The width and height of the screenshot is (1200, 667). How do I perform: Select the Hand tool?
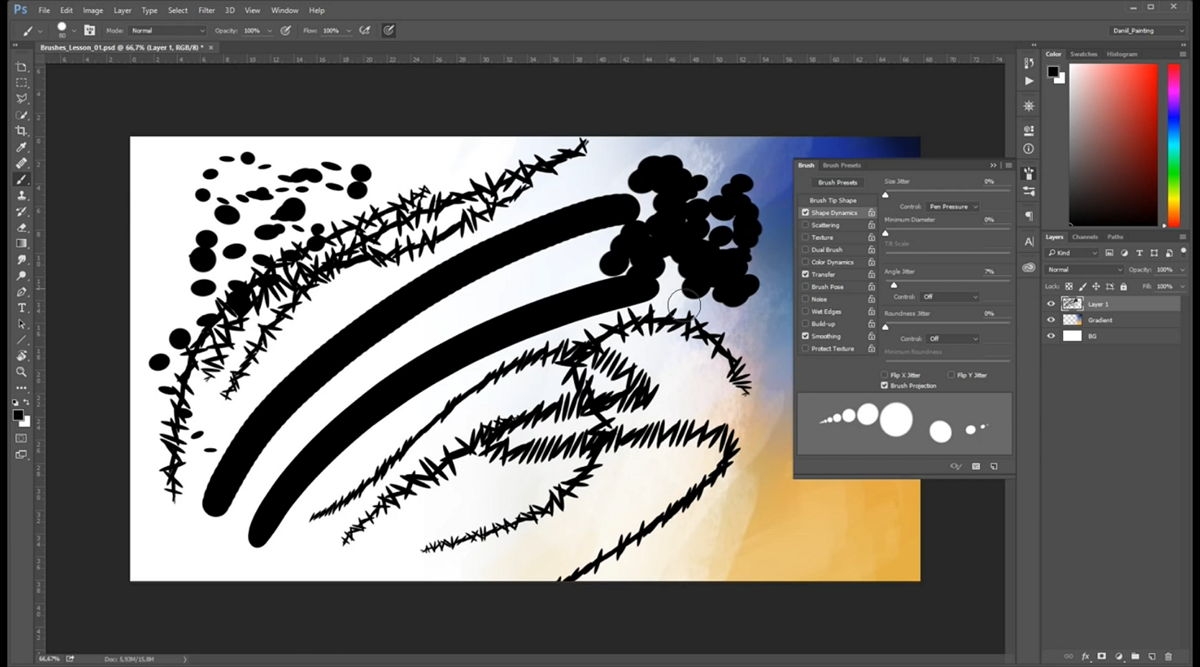[x=21, y=355]
